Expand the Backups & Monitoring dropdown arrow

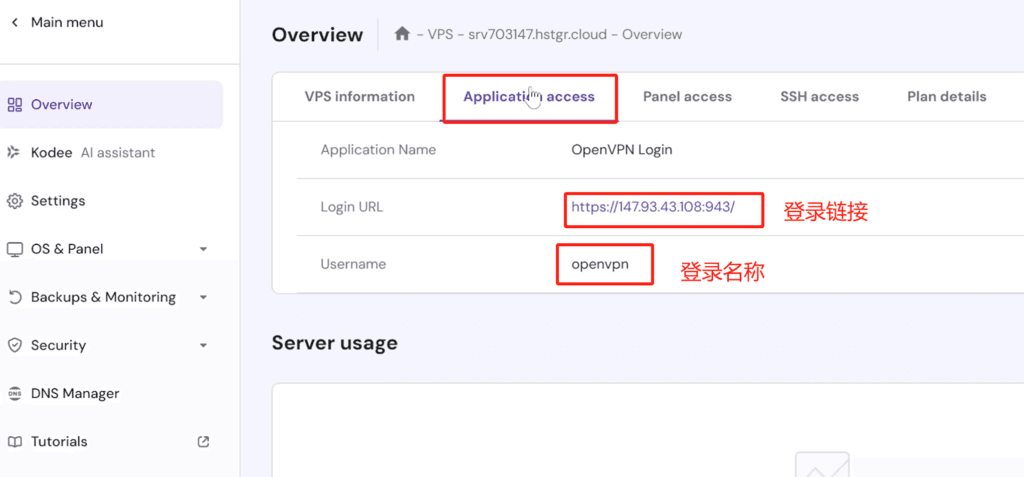[203, 297]
